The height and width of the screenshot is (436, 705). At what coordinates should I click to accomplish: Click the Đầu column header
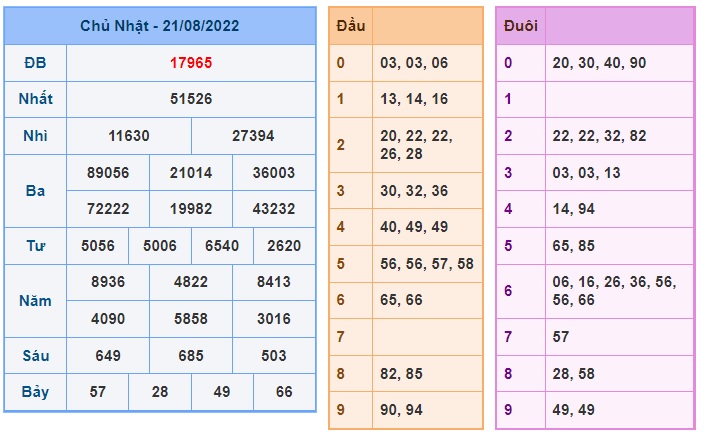[351, 26]
